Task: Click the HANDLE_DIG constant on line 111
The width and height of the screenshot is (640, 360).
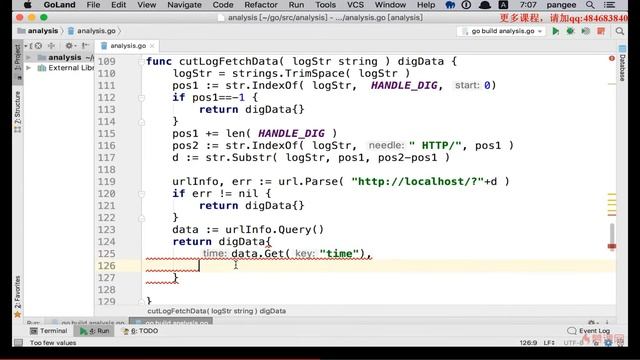Action: click(x=404, y=85)
